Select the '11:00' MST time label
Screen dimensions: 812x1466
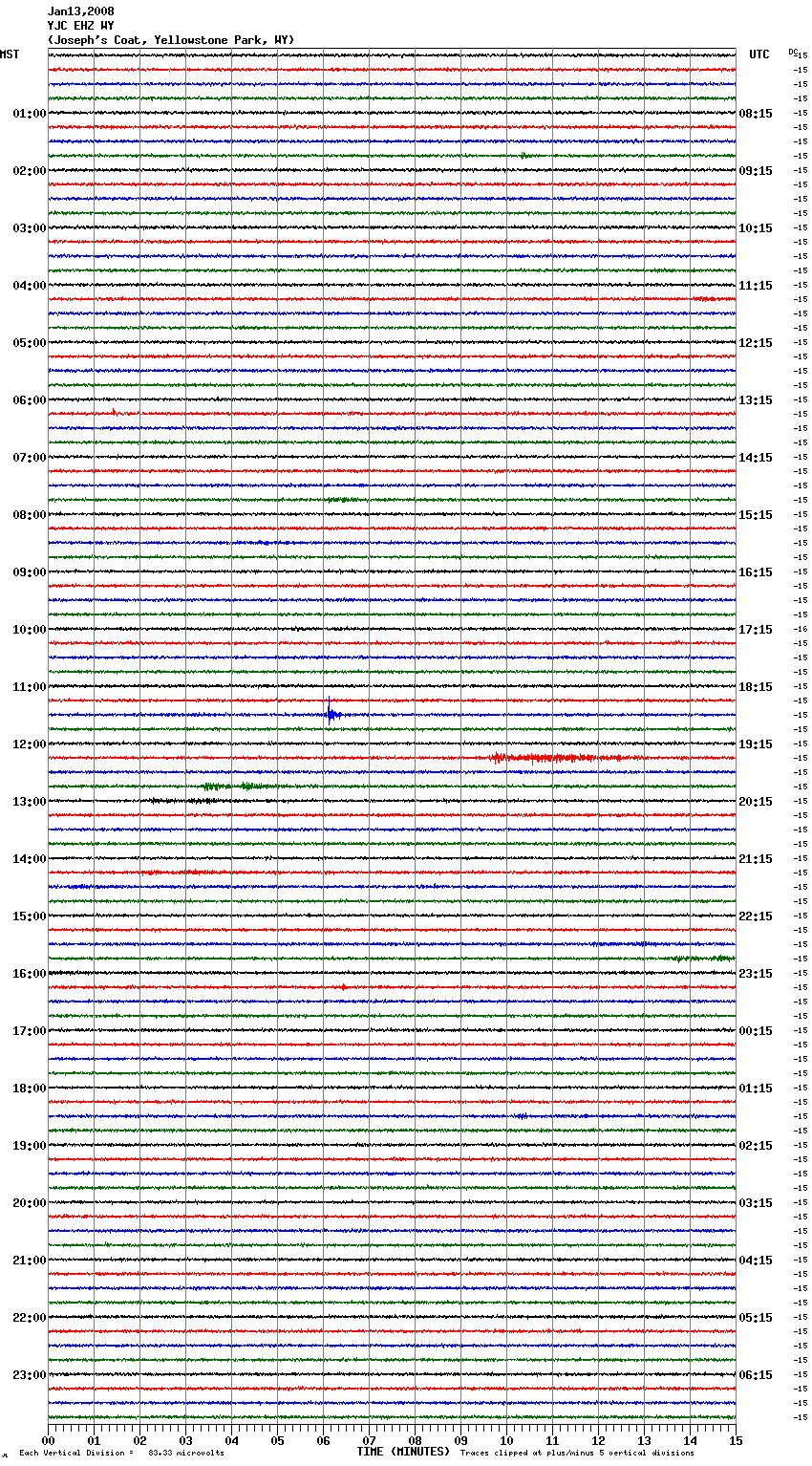[x=30, y=687]
